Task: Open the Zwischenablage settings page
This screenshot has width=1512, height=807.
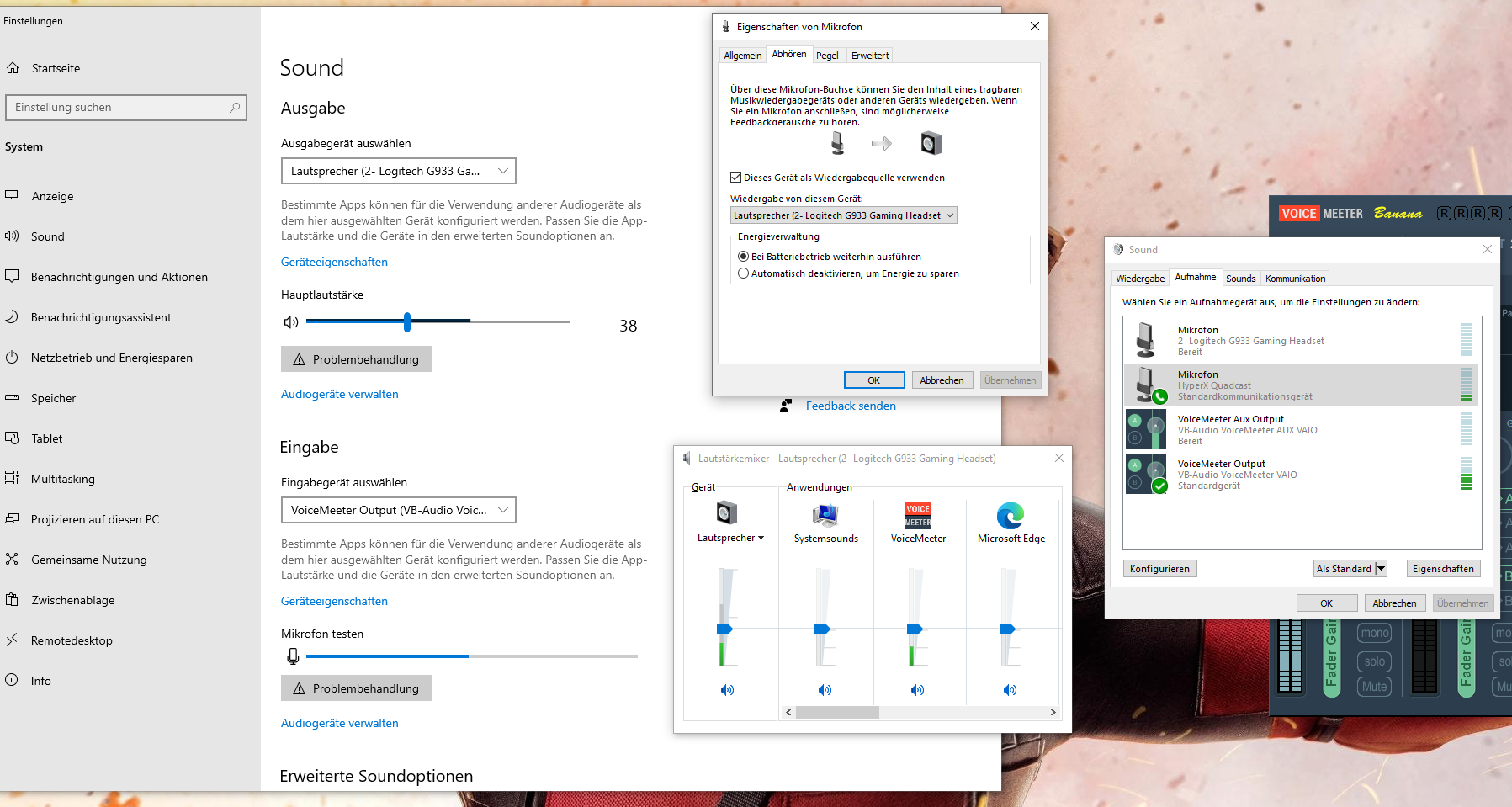Action: 72,600
